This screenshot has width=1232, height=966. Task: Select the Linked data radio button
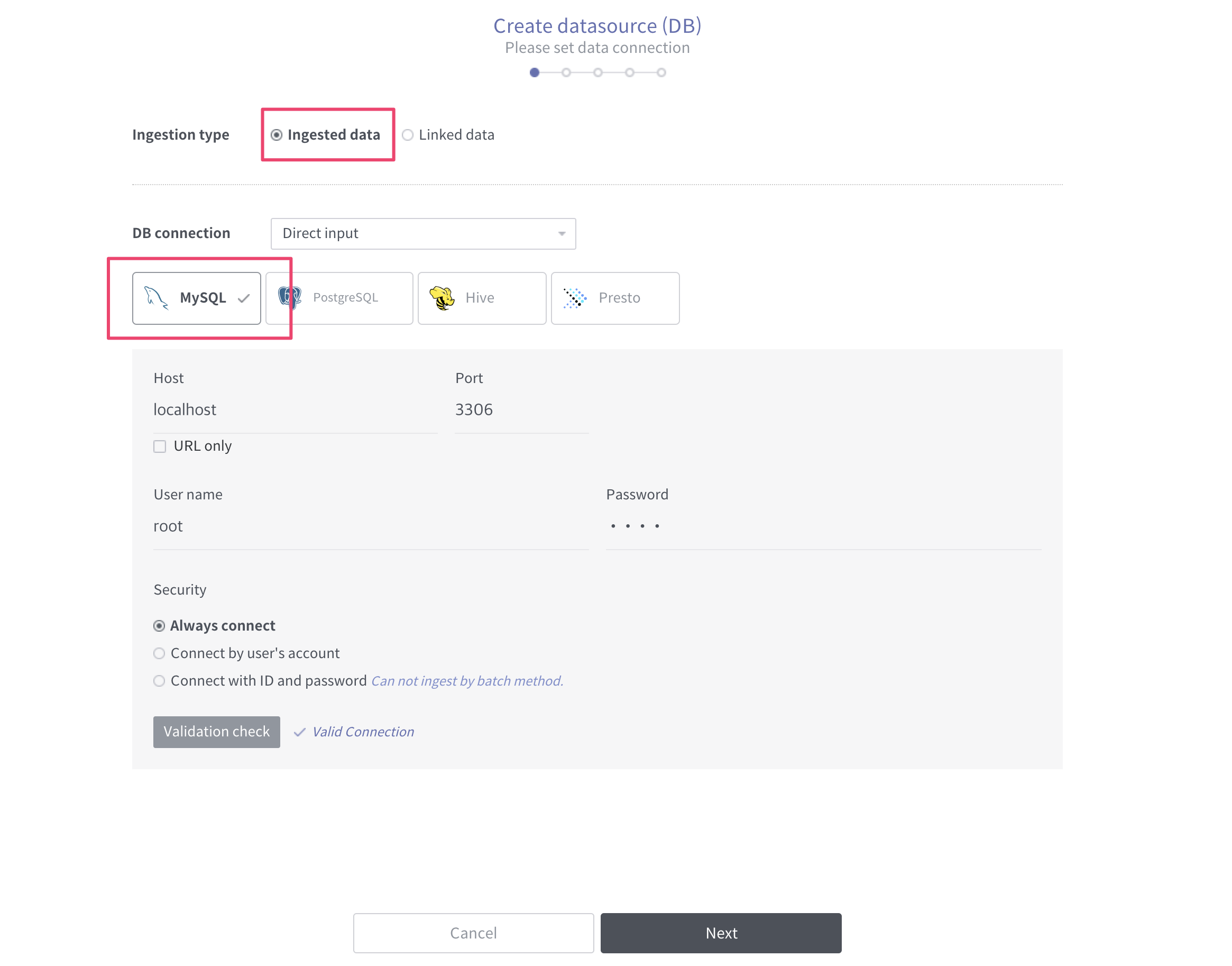(408, 134)
